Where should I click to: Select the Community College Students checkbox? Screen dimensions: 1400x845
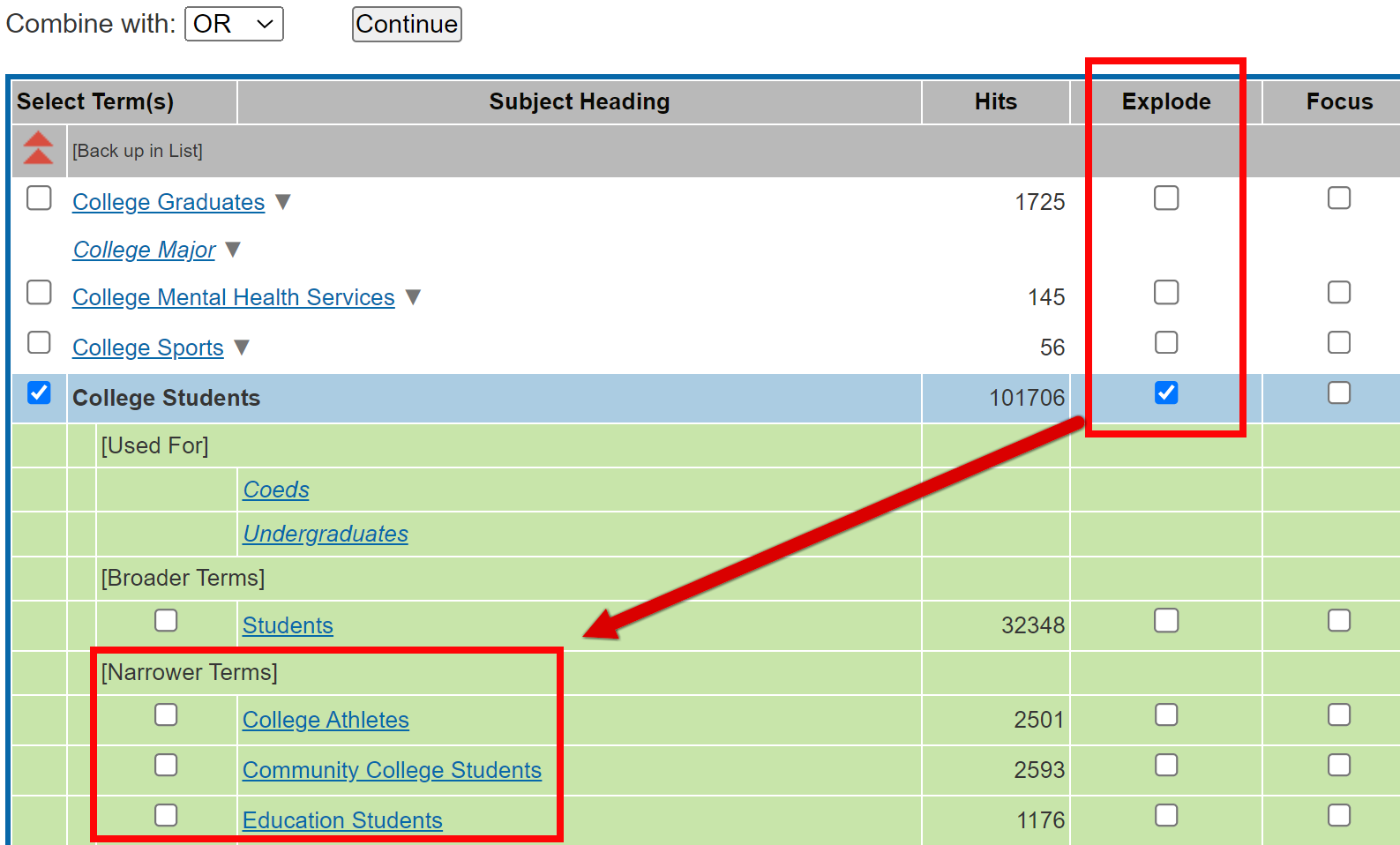click(166, 765)
